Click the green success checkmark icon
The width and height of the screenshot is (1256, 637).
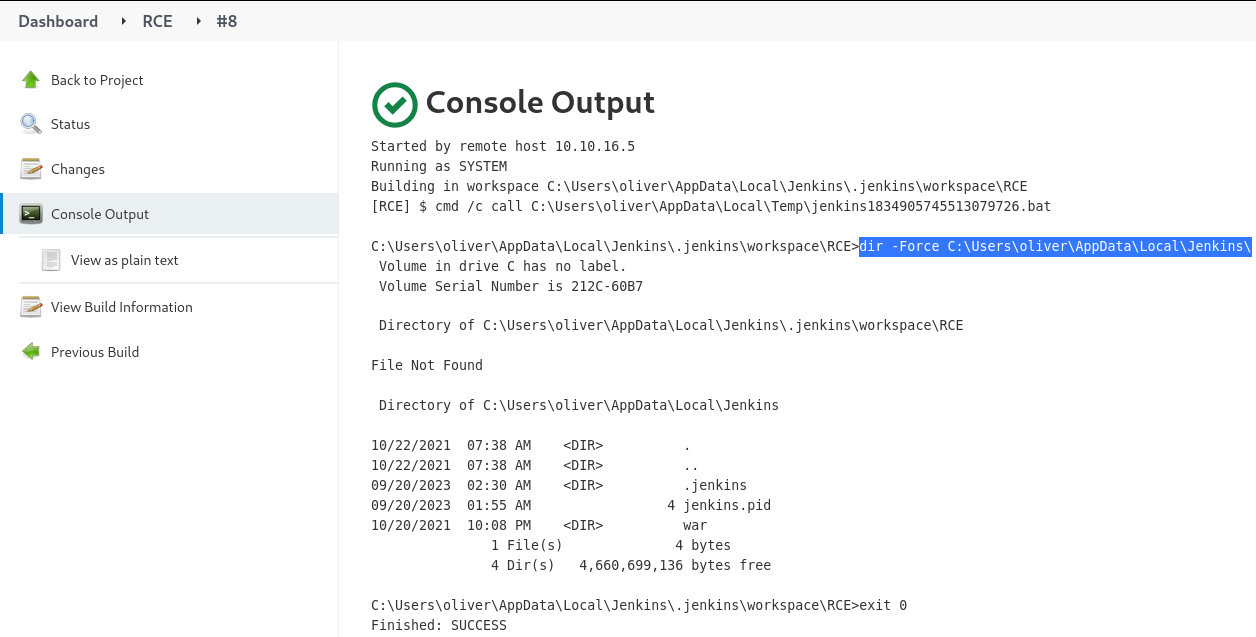click(x=394, y=104)
